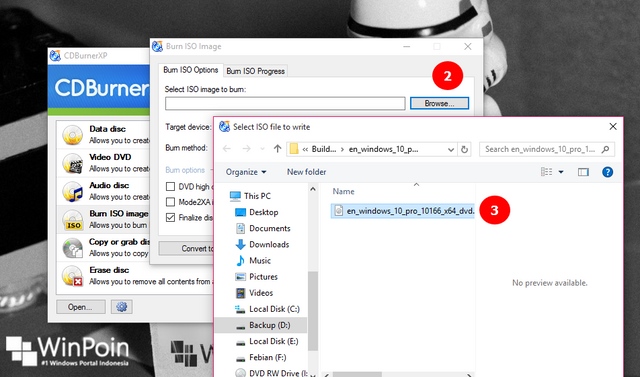The image size is (640, 377).
Task: Open the Desktop folder
Action: (257, 212)
